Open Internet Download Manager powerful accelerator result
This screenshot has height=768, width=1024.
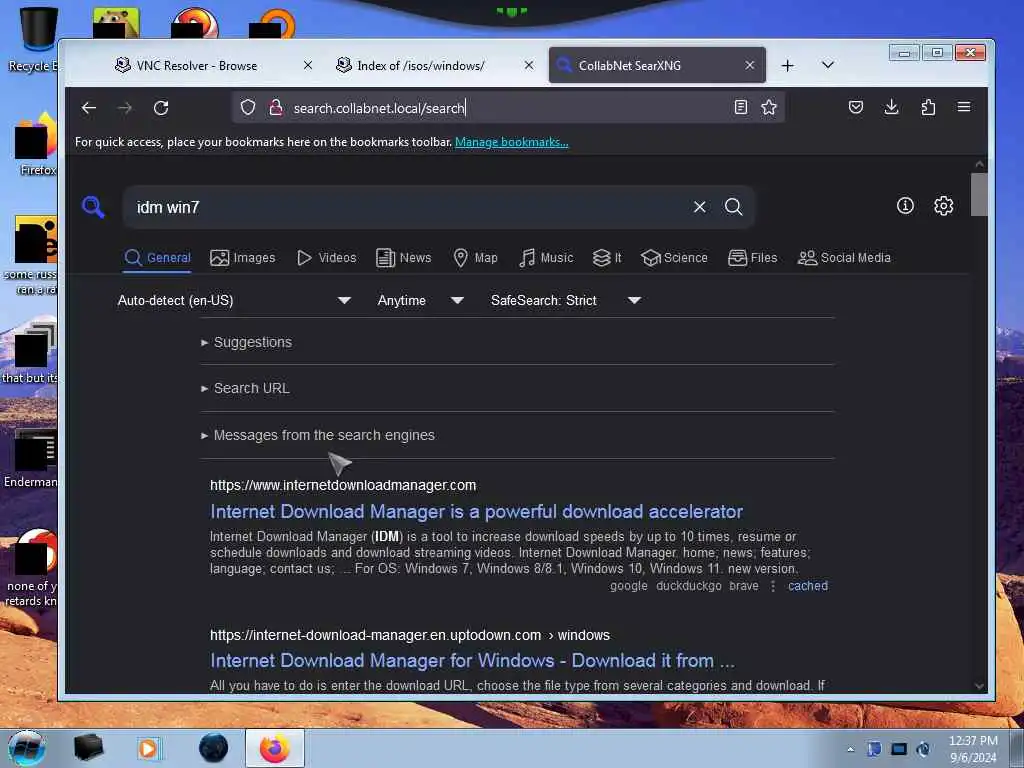pyautogui.click(x=476, y=511)
